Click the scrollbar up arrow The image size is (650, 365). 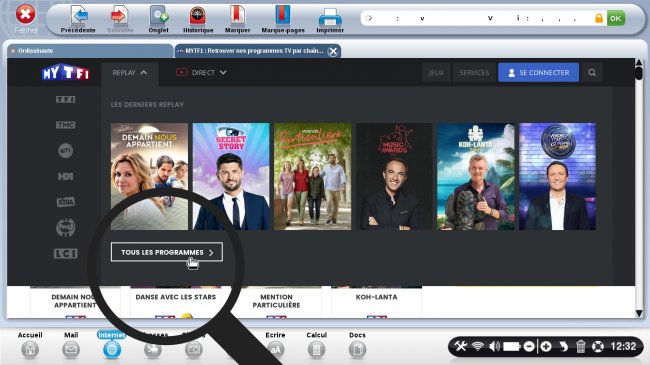click(x=639, y=63)
